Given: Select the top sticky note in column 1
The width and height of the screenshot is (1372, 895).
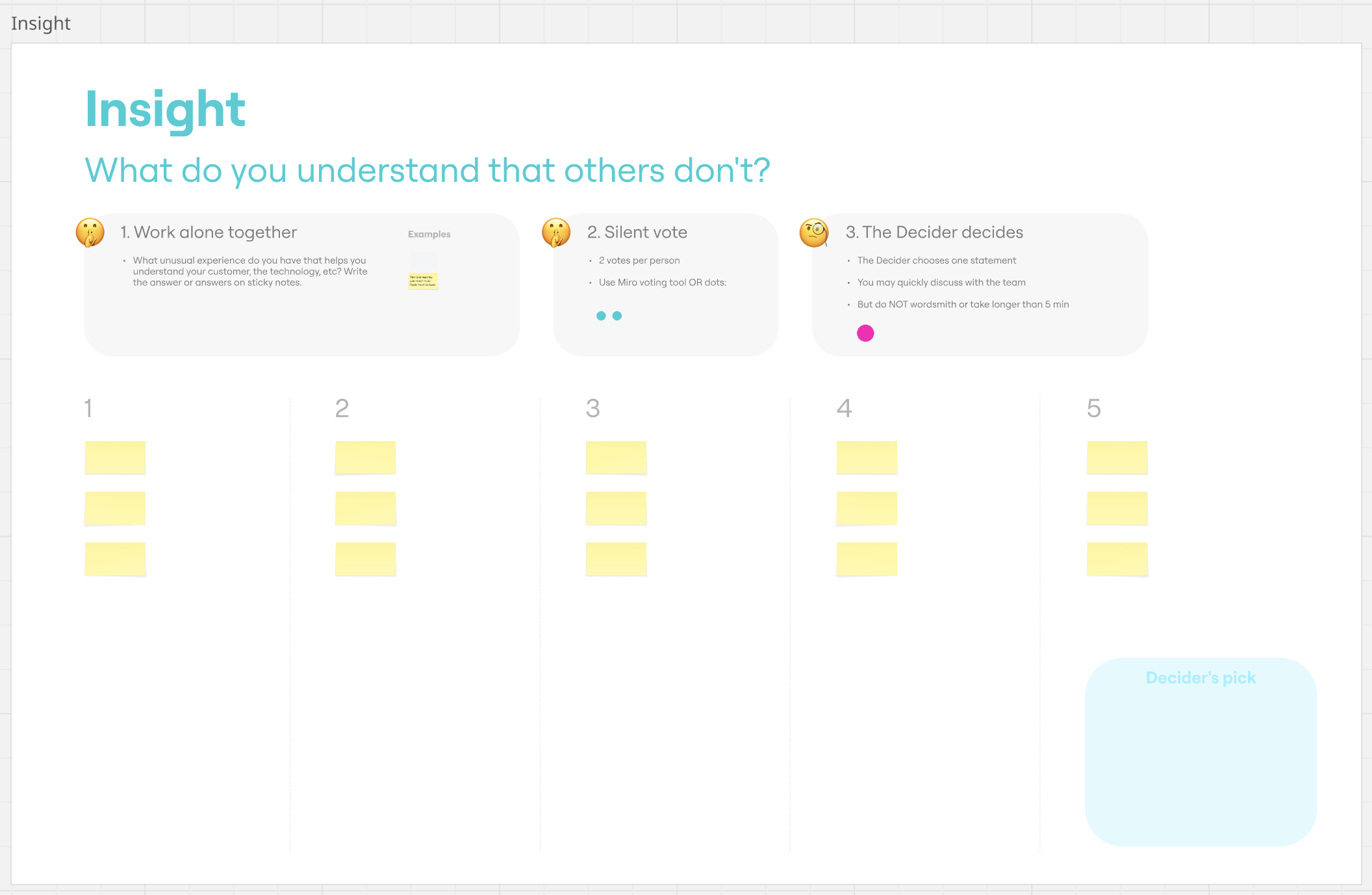Looking at the screenshot, I should [115, 457].
